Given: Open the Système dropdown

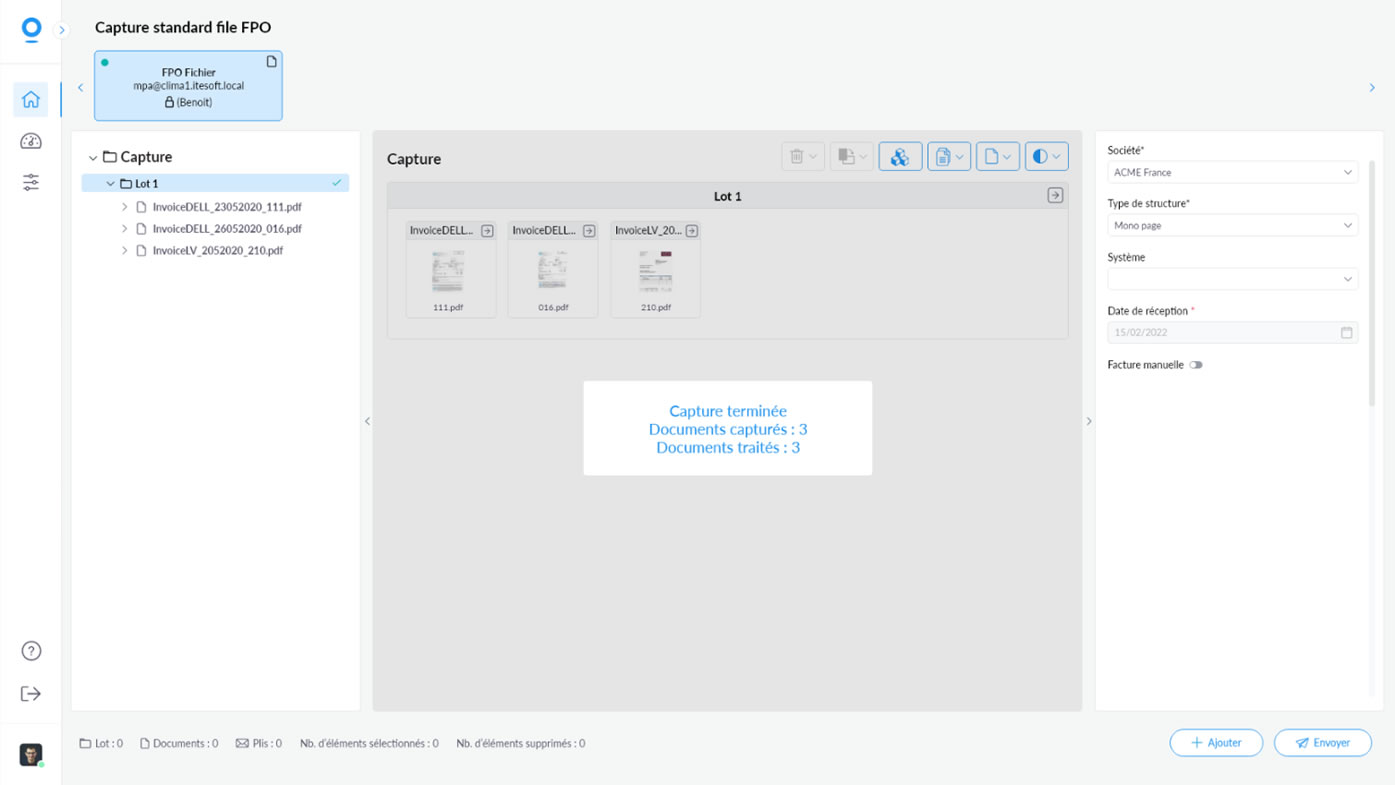Looking at the screenshot, I should tap(1232, 279).
